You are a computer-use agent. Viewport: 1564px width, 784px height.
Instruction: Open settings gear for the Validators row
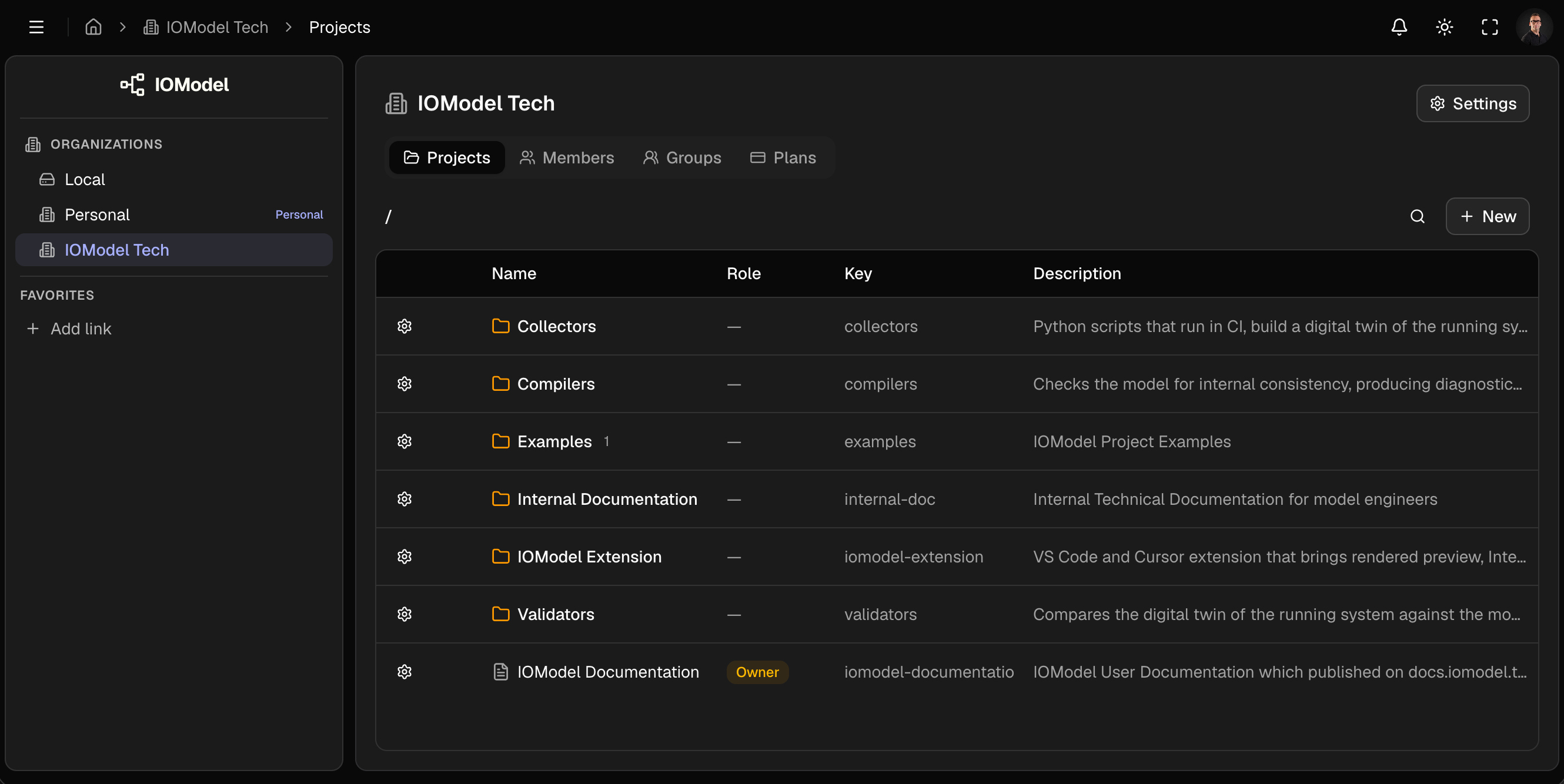405,615
